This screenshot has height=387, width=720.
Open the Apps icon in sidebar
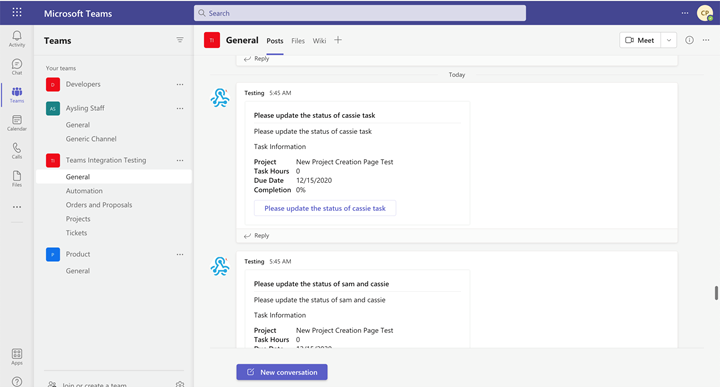17,356
